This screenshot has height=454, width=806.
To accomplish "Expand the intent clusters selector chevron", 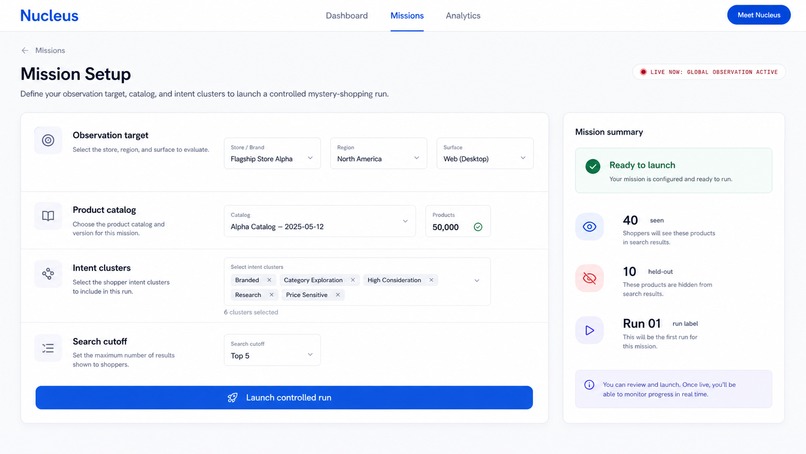I will tap(477, 281).
